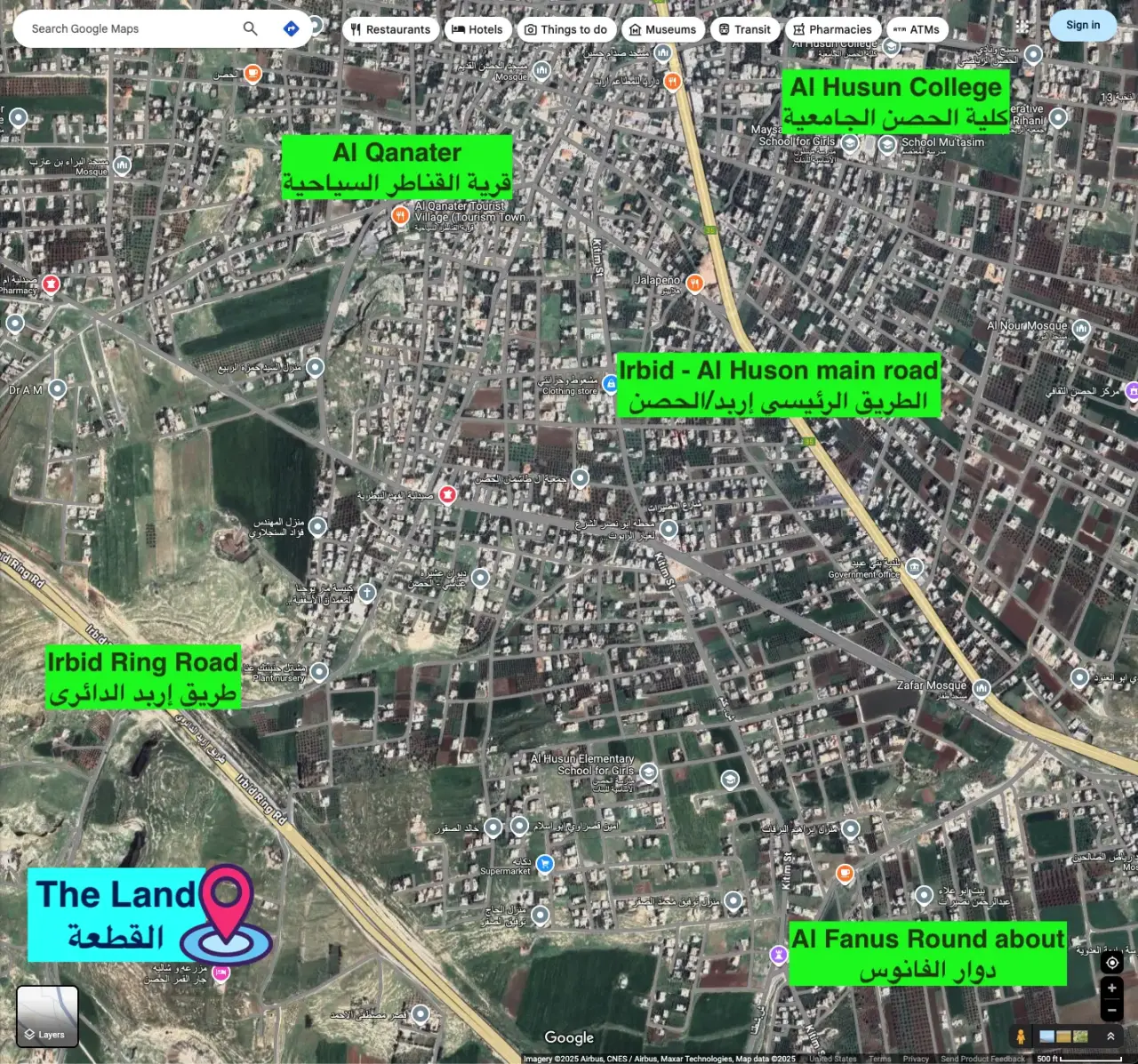
Task: Click the Al Qanater Tourist Village restaurant pin
Action: [401, 215]
